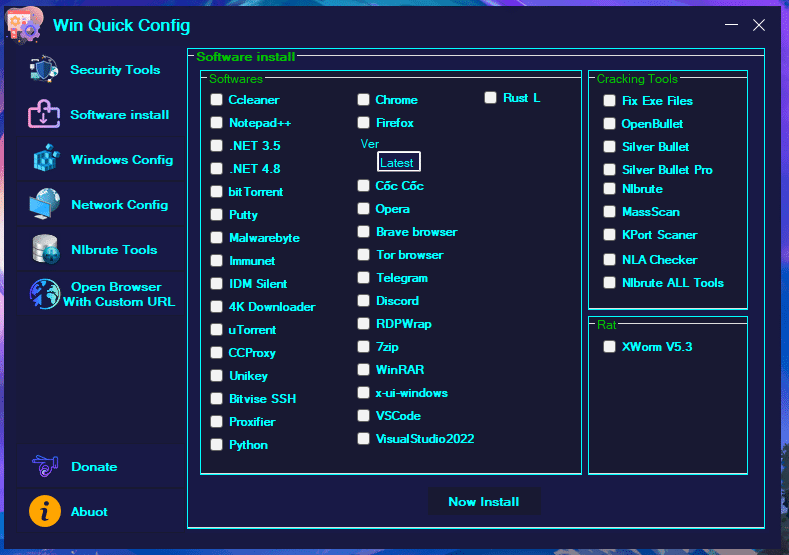Image resolution: width=789 pixels, height=555 pixels.
Task: Click the Donate hand icon
Action: (45, 466)
